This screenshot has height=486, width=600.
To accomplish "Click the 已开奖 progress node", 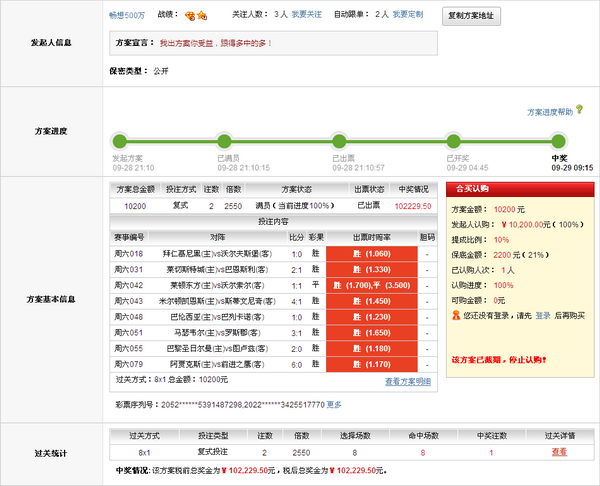I will tap(449, 139).
